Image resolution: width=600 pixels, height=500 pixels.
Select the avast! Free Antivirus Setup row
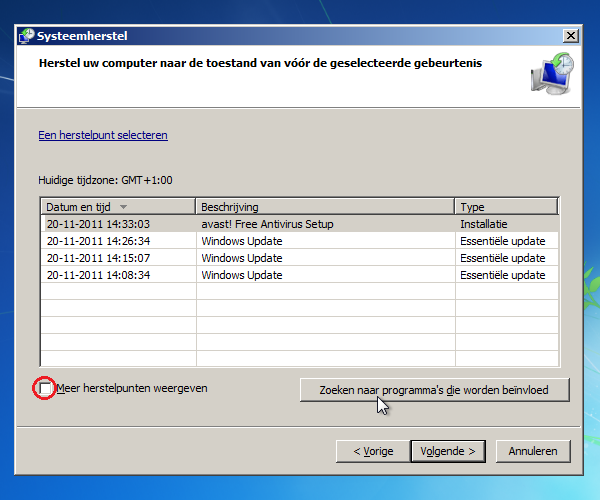point(300,224)
